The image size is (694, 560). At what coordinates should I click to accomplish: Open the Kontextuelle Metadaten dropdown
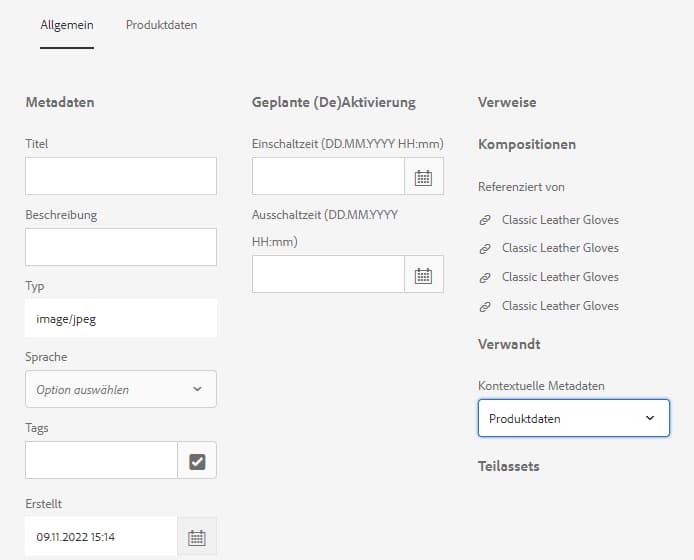(x=573, y=418)
